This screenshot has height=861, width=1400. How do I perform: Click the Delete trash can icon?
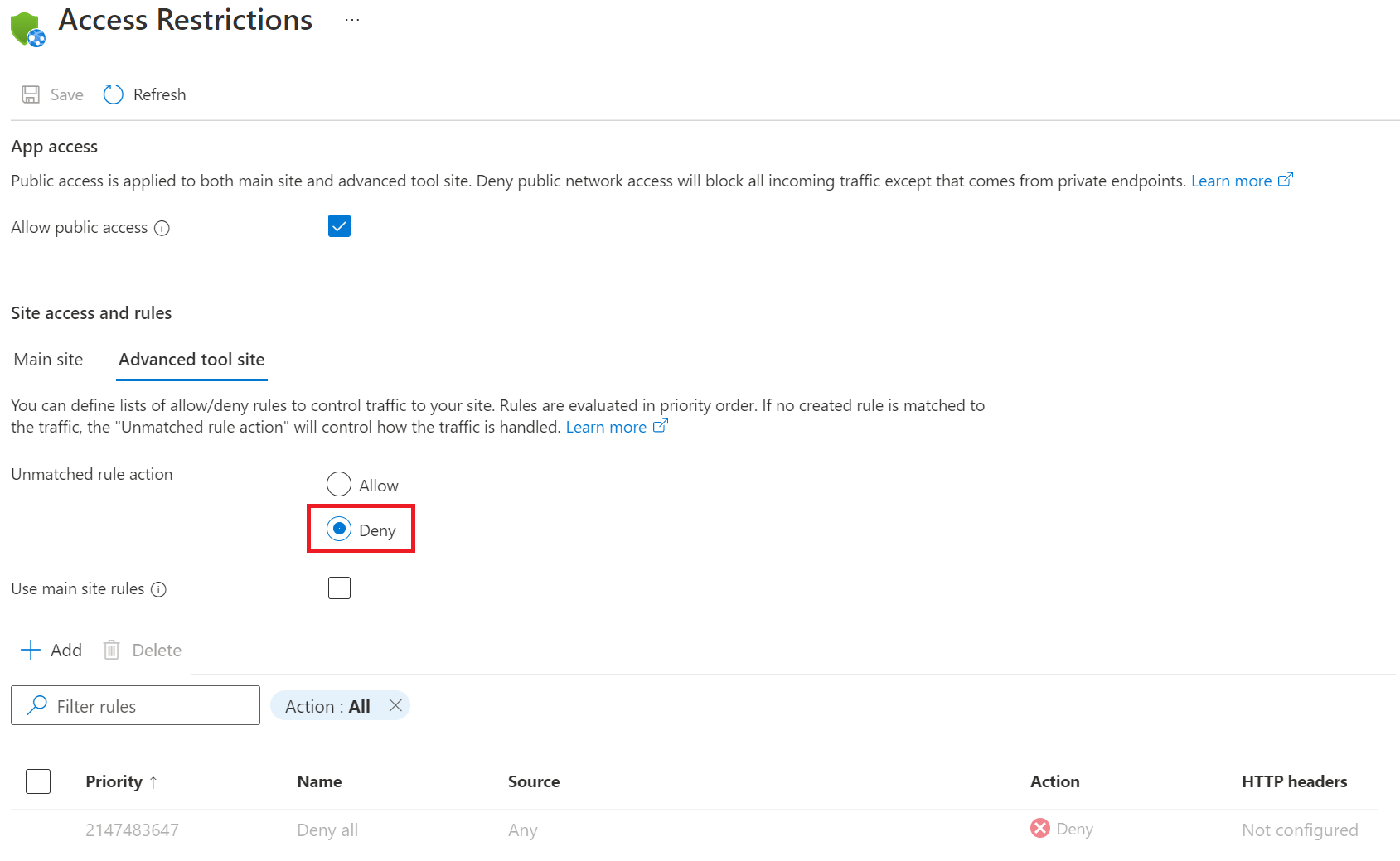(x=112, y=650)
